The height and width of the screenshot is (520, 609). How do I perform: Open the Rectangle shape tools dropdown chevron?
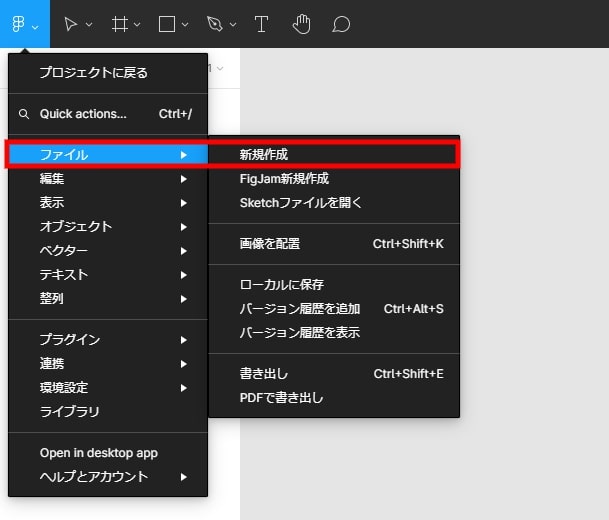(x=185, y=24)
